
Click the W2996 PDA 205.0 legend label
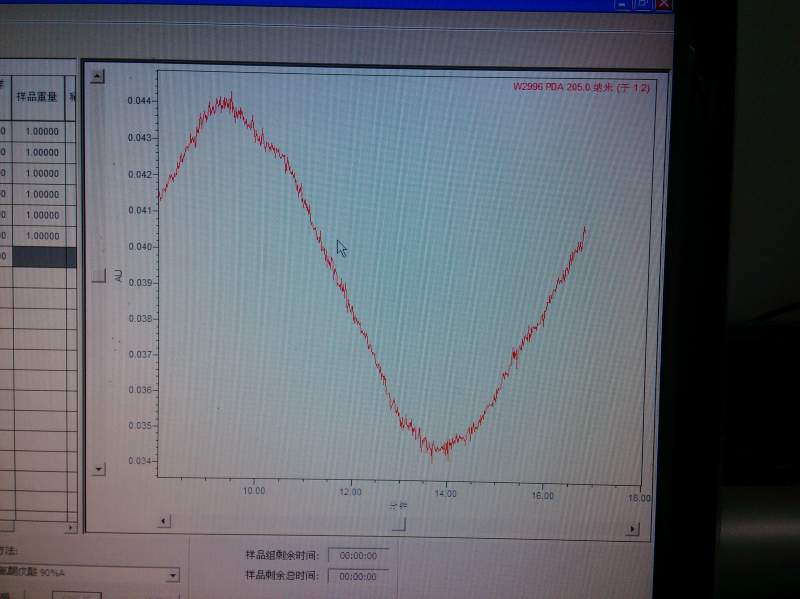pyautogui.click(x=581, y=87)
